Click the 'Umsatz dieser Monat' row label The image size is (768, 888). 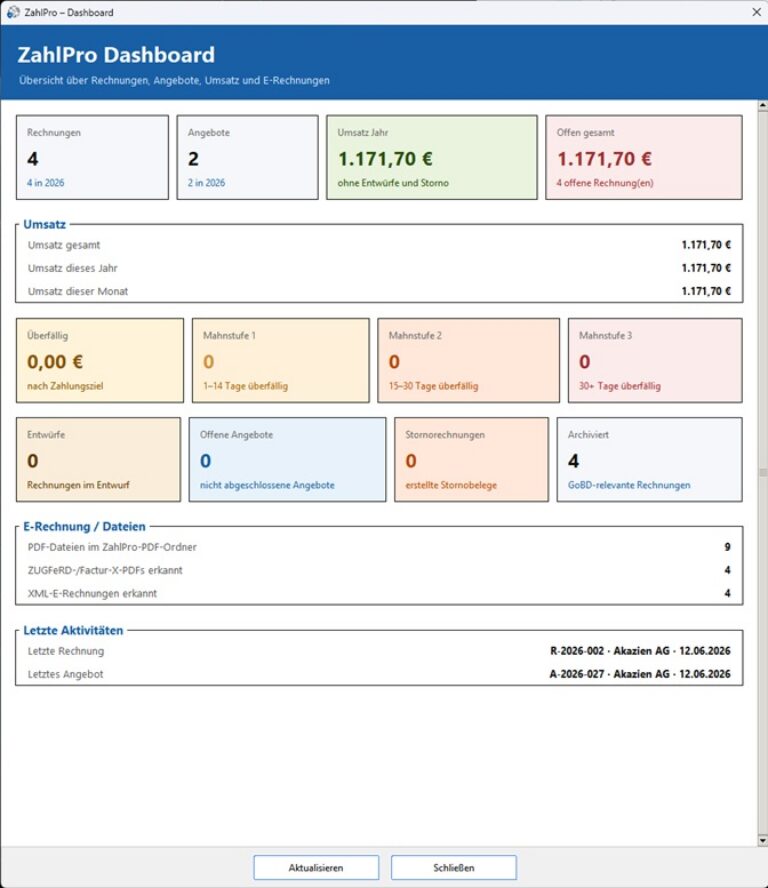78,291
